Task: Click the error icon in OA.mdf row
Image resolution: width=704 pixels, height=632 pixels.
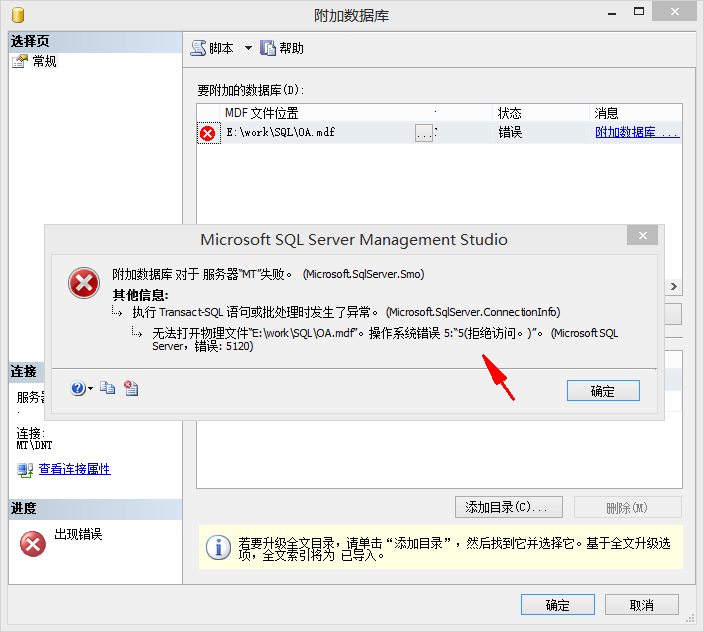Action: pos(208,133)
